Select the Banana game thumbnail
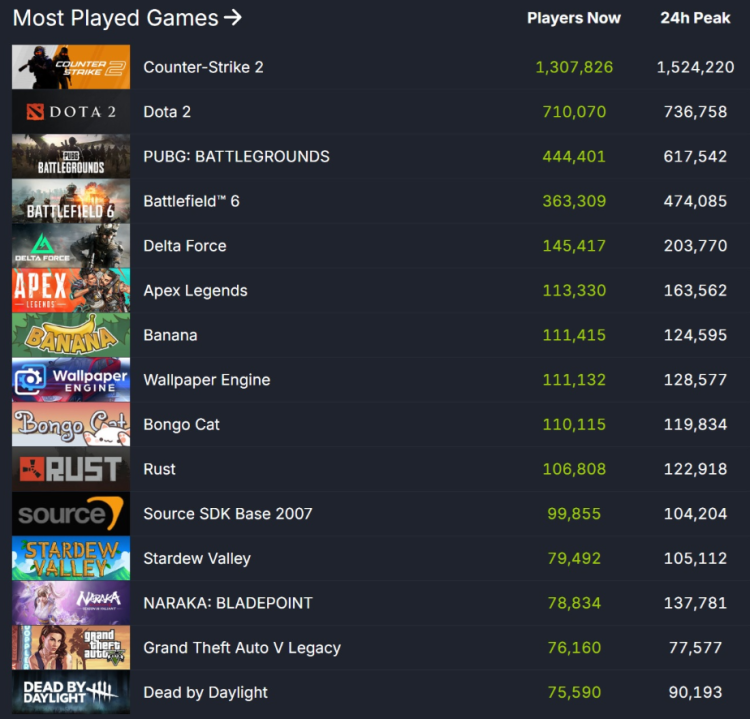 [71, 335]
